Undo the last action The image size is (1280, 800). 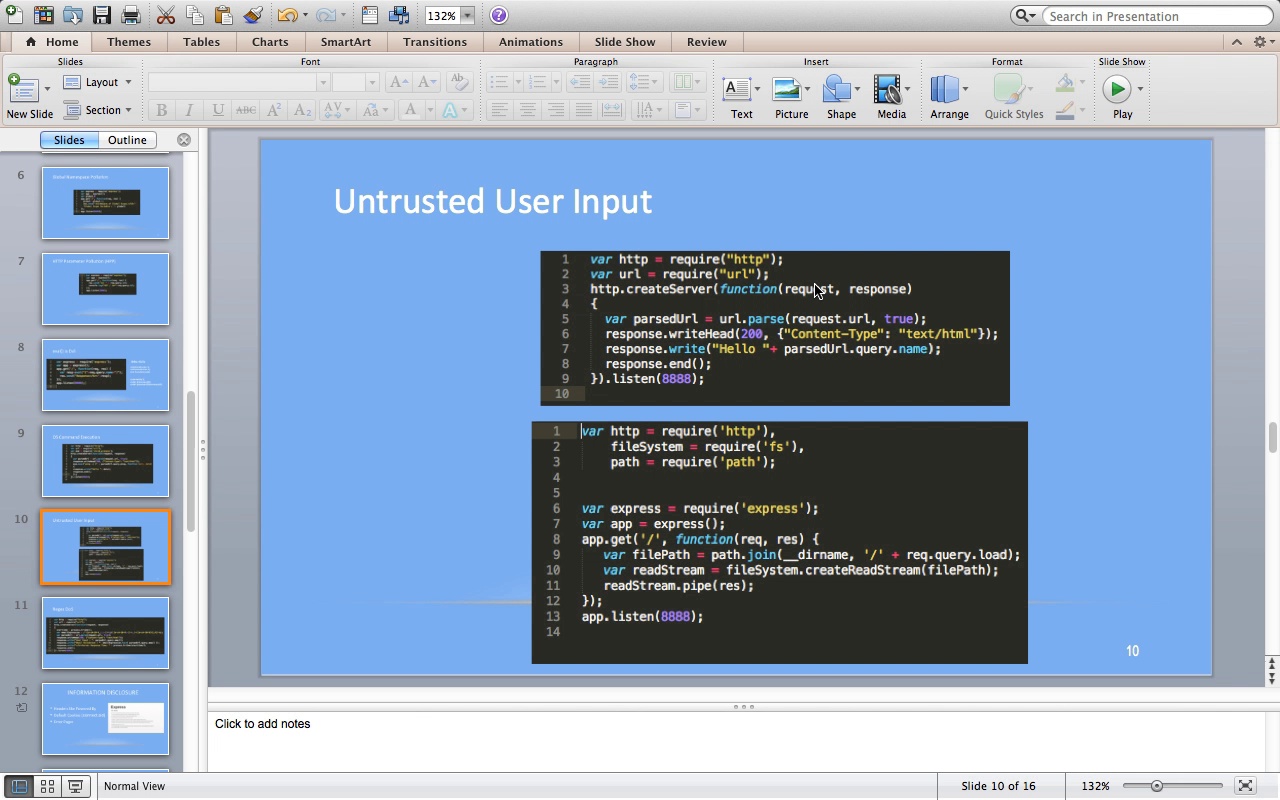287,15
